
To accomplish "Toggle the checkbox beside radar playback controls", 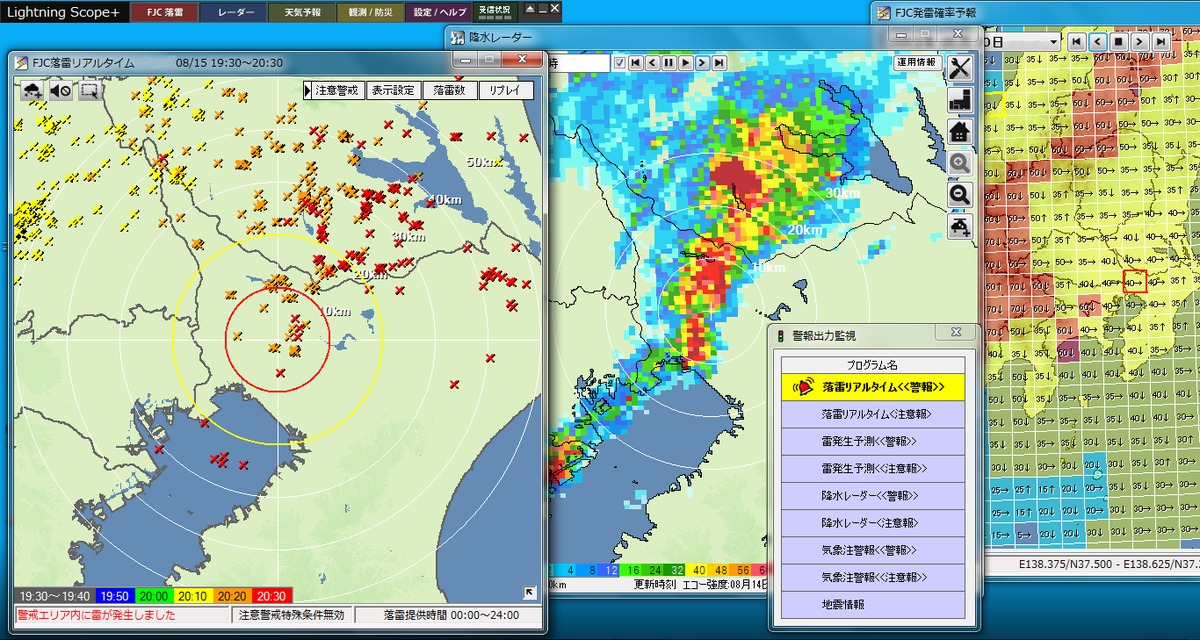I will click(620, 63).
